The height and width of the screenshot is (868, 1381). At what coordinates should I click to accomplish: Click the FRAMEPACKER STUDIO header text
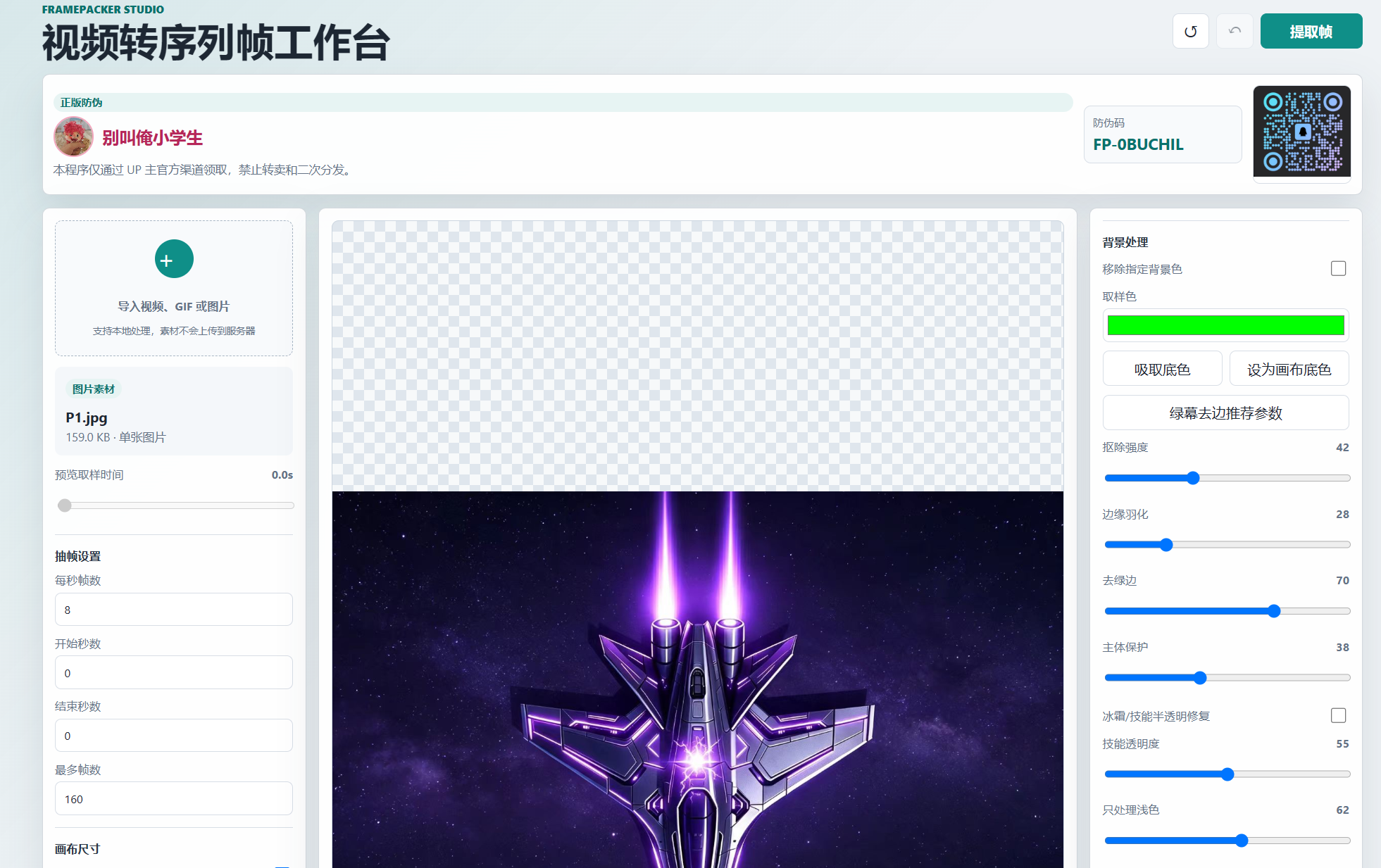(x=103, y=9)
